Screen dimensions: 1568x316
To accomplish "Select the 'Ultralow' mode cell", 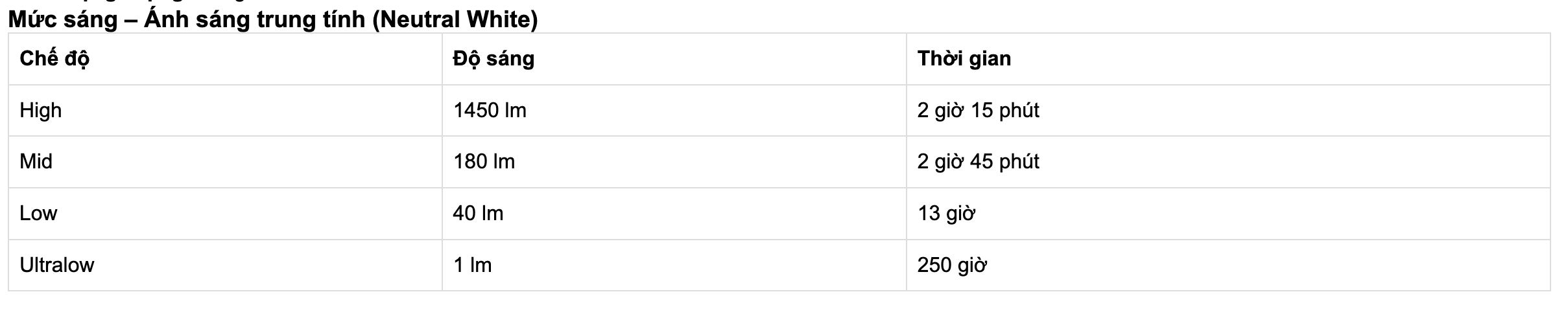I will (x=57, y=265).
